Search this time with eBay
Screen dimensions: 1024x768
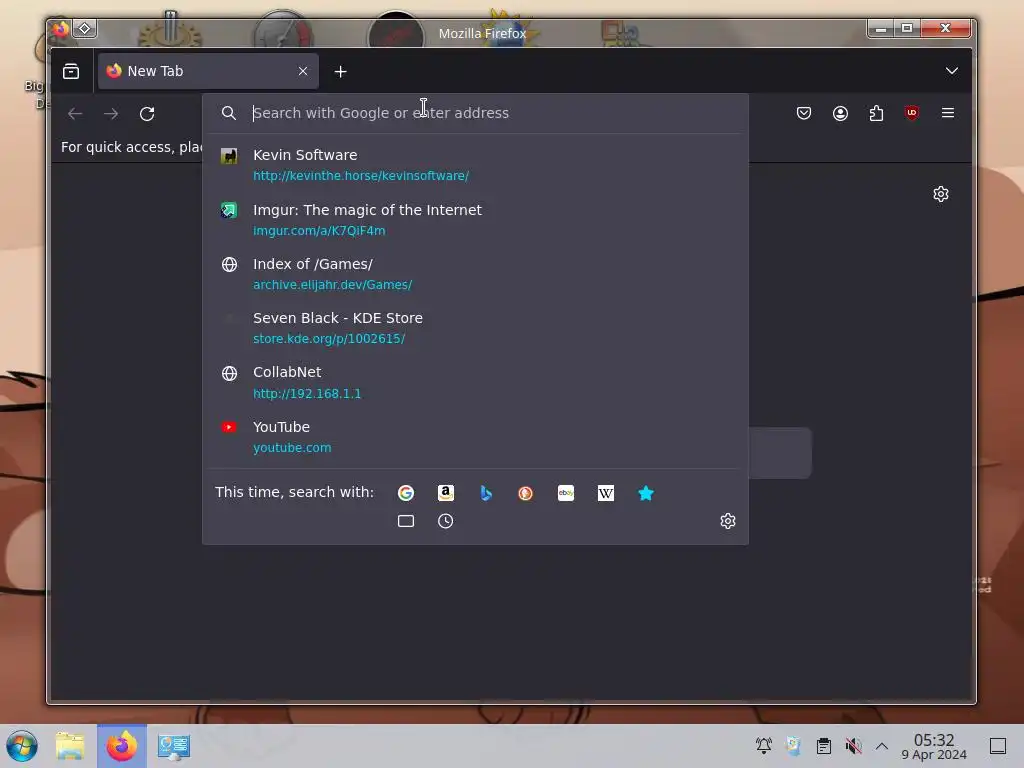tap(566, 493)
